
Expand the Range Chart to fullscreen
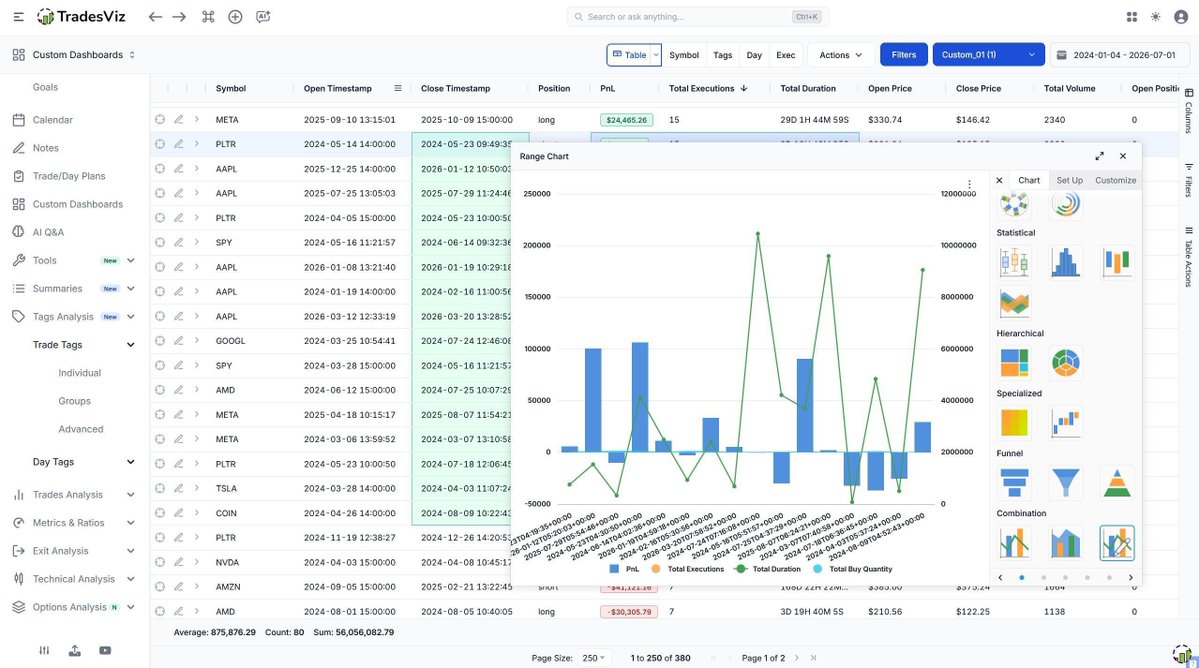coord(1100,156)
